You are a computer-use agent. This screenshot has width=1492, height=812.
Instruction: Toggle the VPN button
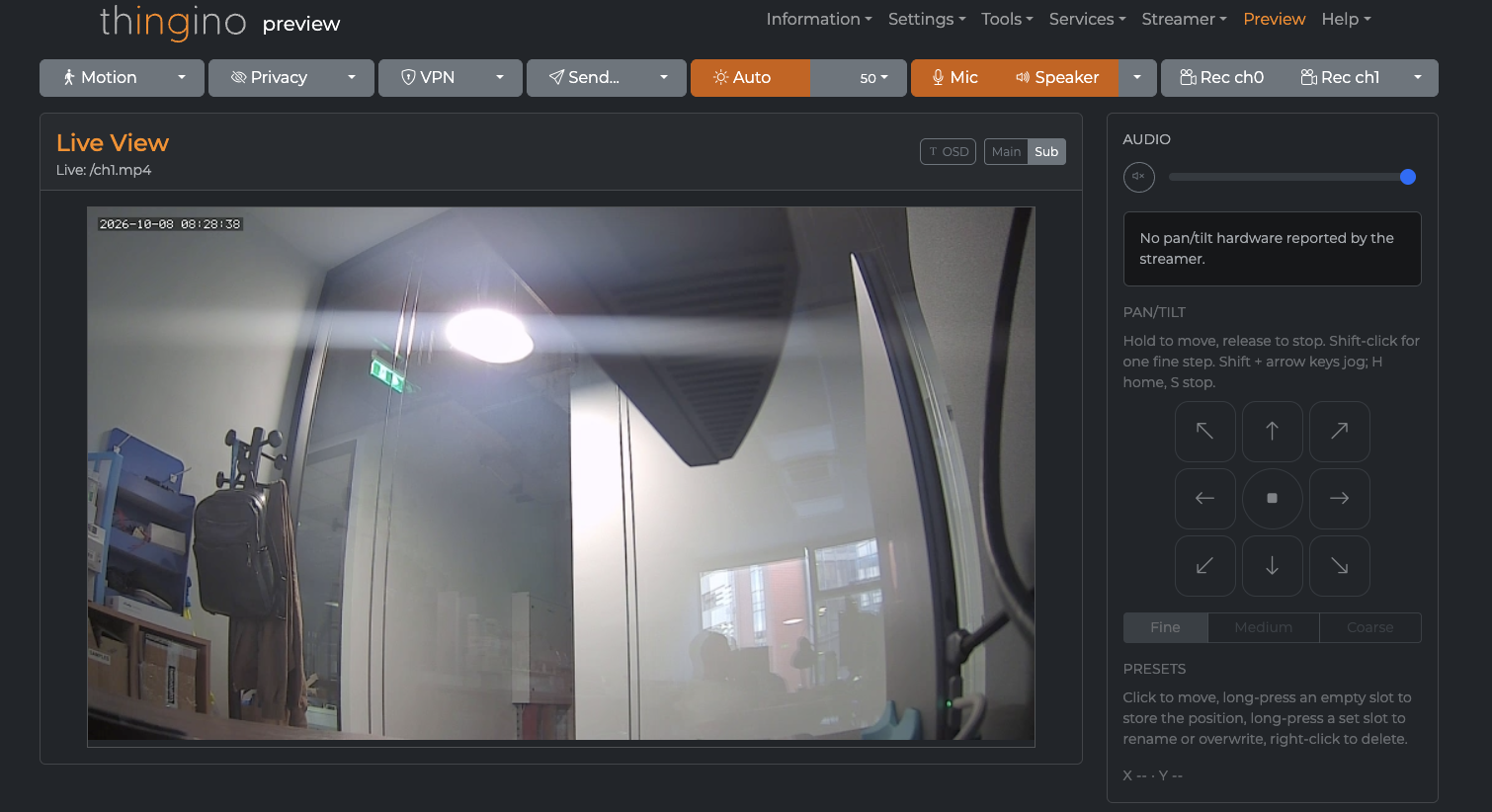(x=429, y=78)
